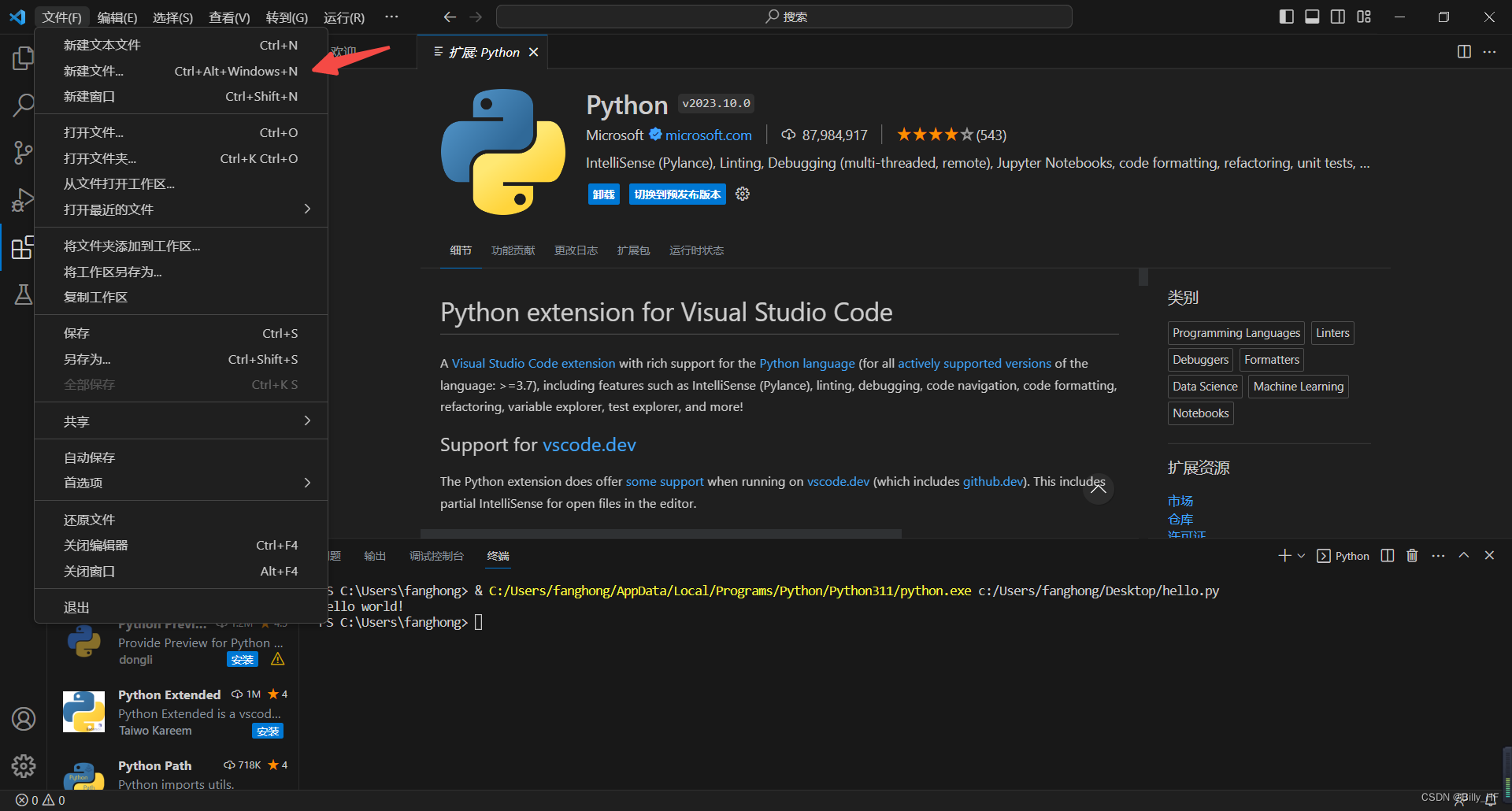Toggle bottom panel layout icon
This screenshot has height=811, width=1512.
(1312, 17)
